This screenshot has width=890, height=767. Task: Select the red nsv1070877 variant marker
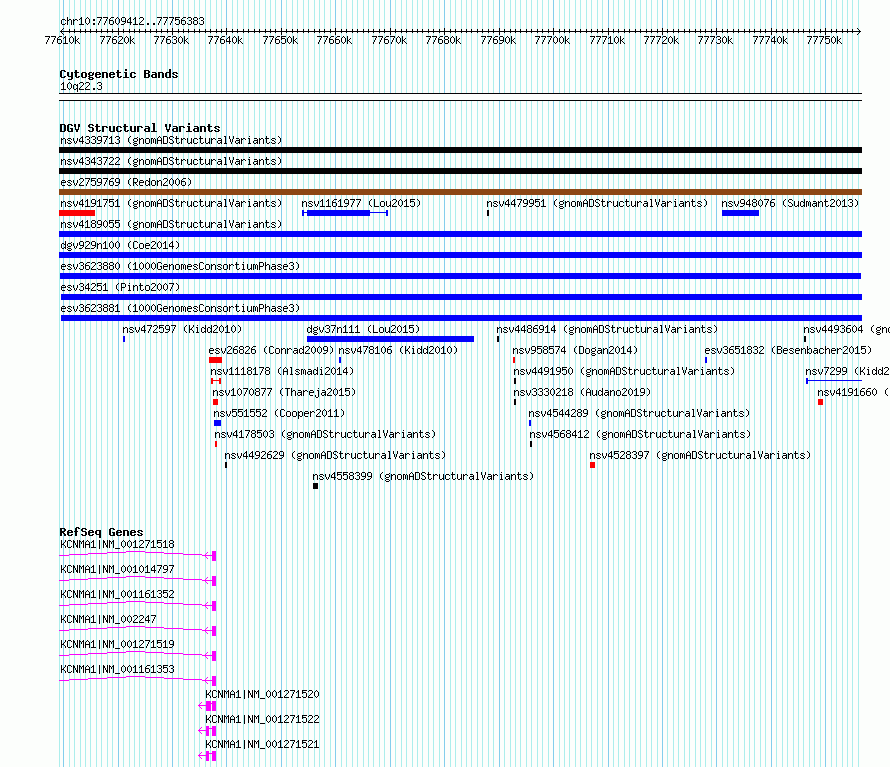click(x=215, y=402)
